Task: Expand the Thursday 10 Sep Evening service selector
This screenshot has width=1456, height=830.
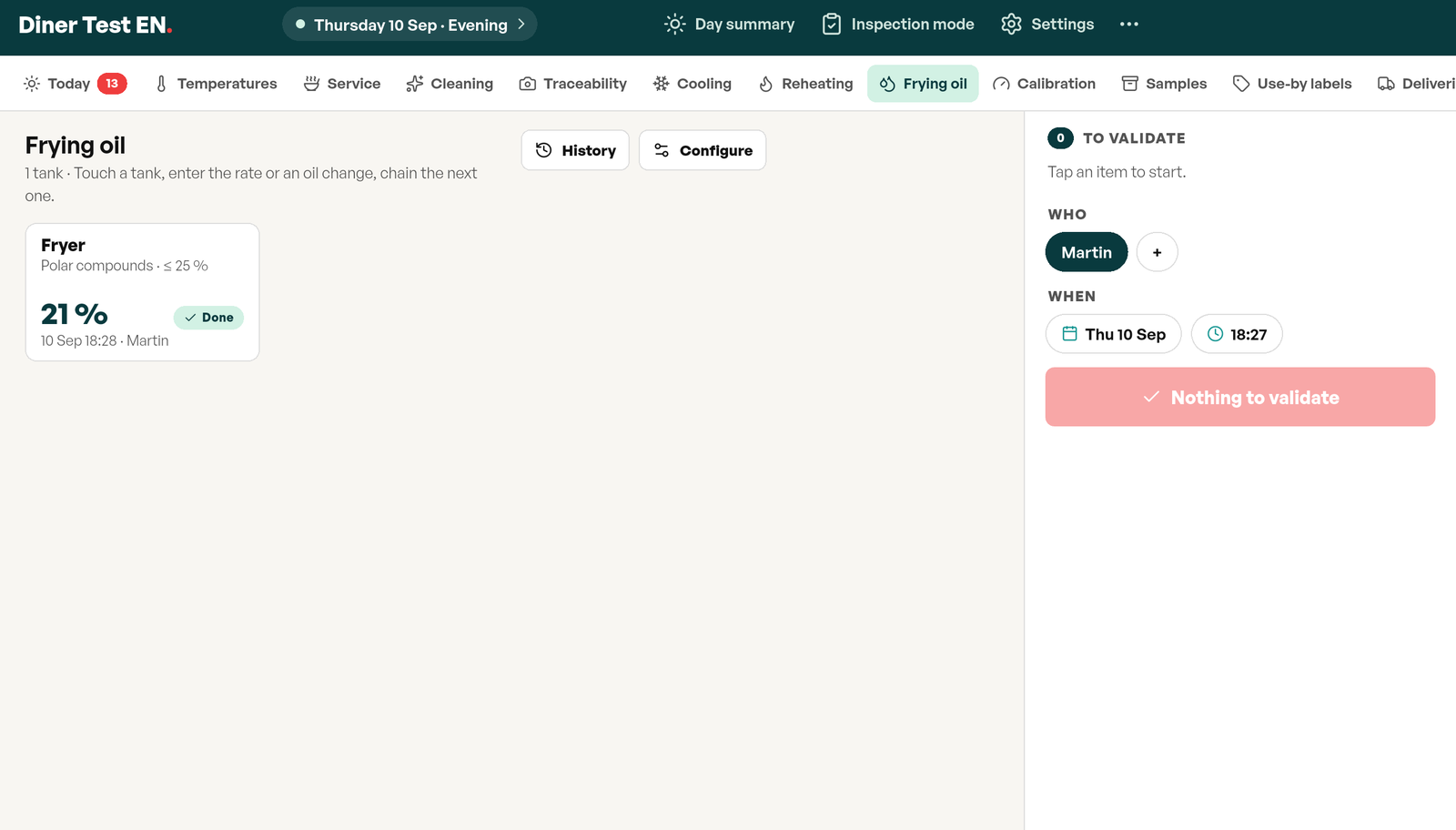Action: pyautogui.click(x=409, y=25)
